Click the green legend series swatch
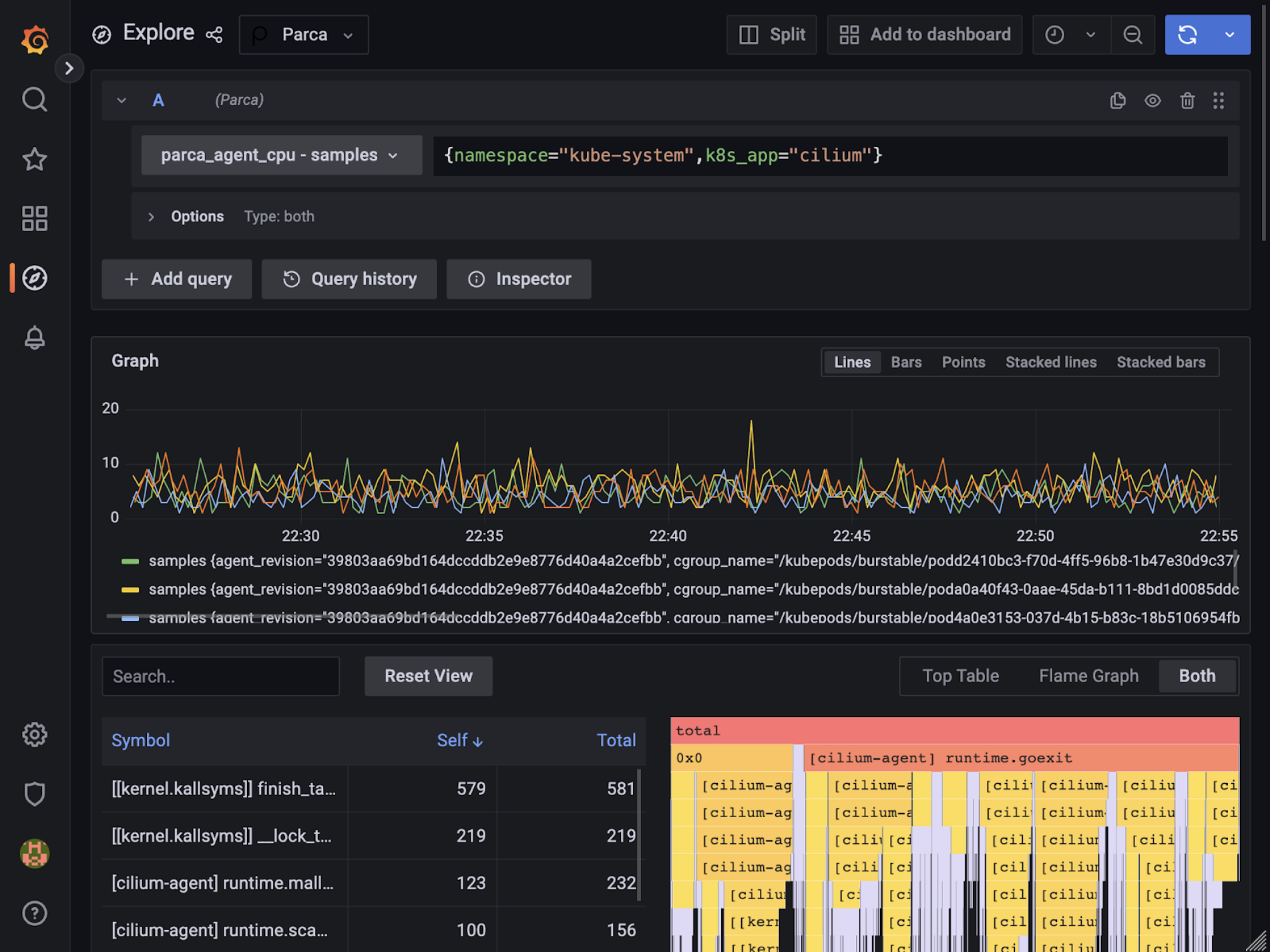Image resolution: width=1270 pixels, height=952 pixels. tap(130, 561)
